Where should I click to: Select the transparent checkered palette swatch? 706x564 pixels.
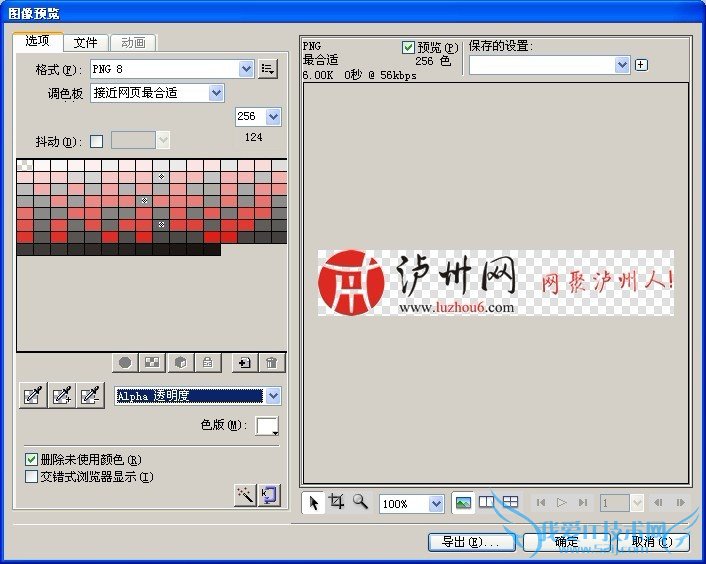tap(25, 165)
